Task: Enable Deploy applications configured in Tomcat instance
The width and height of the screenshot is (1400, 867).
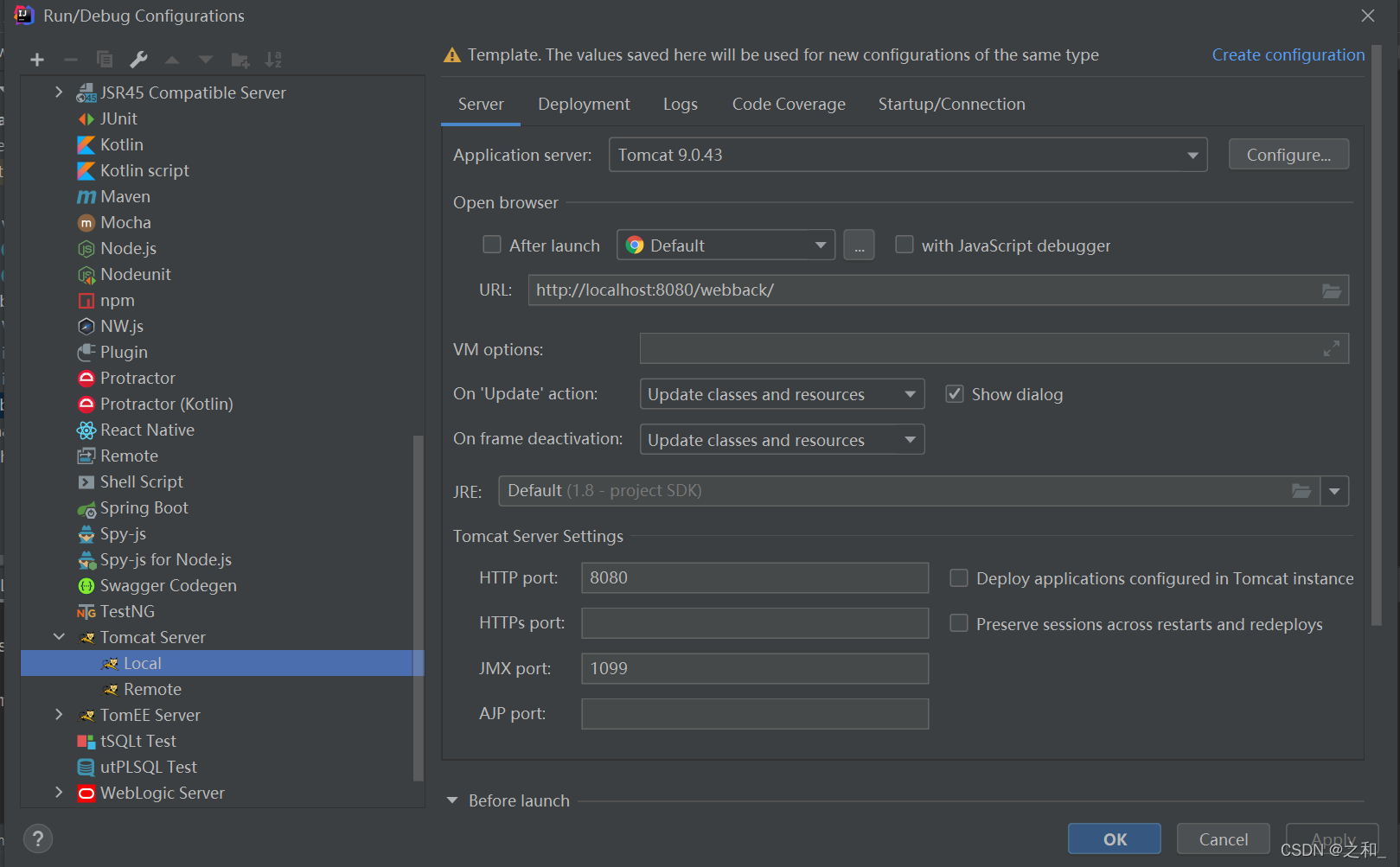Action: tap(959, 578)
